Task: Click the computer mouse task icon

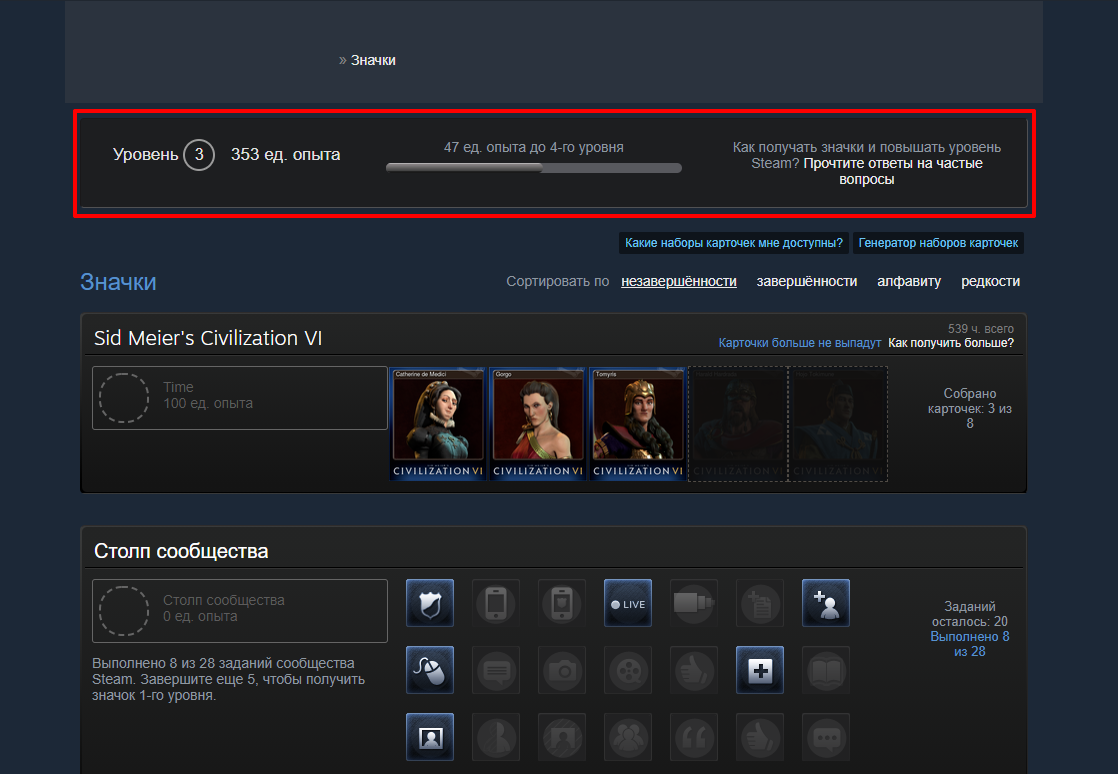Action: 430,670
